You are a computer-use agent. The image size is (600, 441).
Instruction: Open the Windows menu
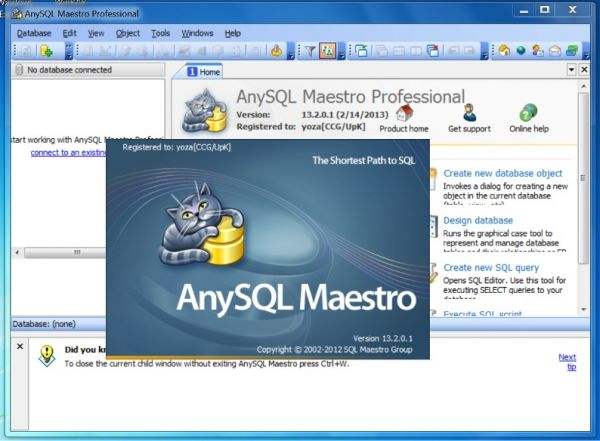click(x=197, y=33)
